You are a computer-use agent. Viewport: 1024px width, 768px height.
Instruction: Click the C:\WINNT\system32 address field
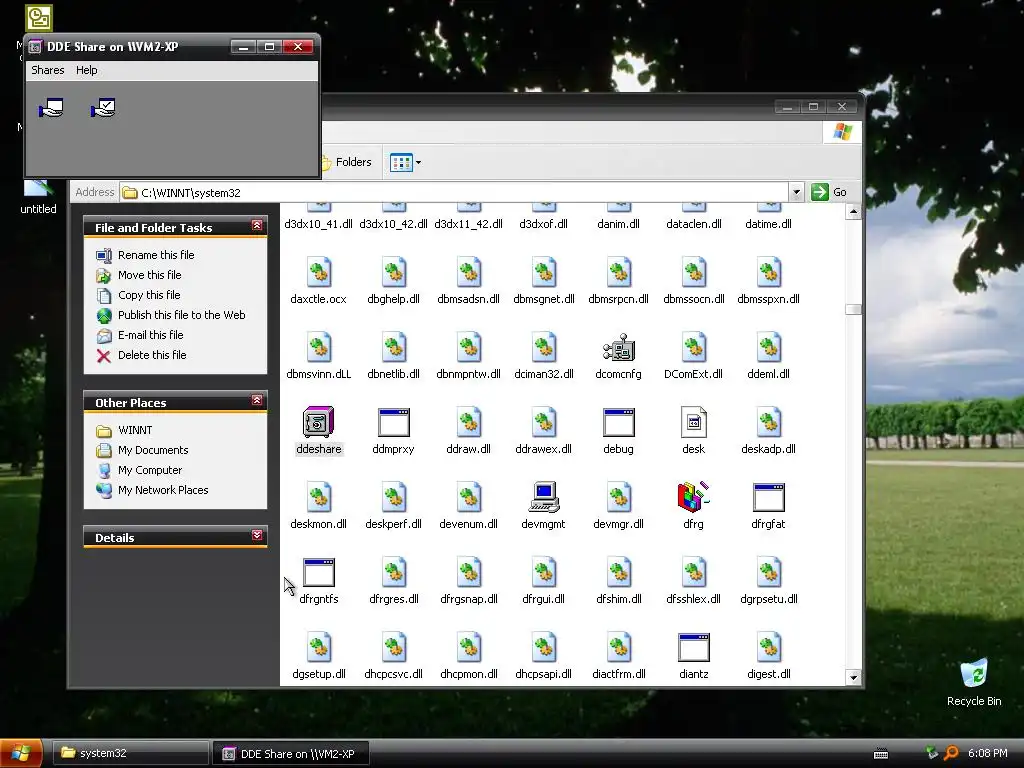click(x=454, y=192)
